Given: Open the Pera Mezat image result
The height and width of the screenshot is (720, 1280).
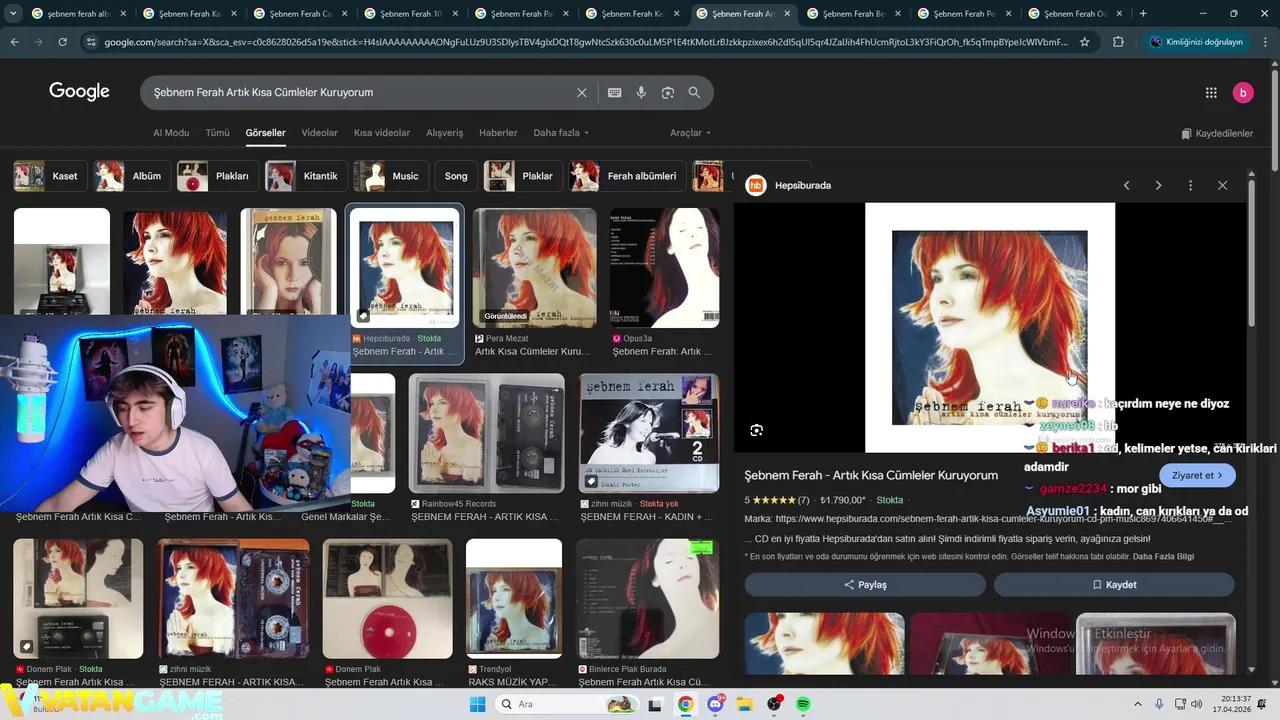Looking at the screenshot, I should (x=534, y=268).
